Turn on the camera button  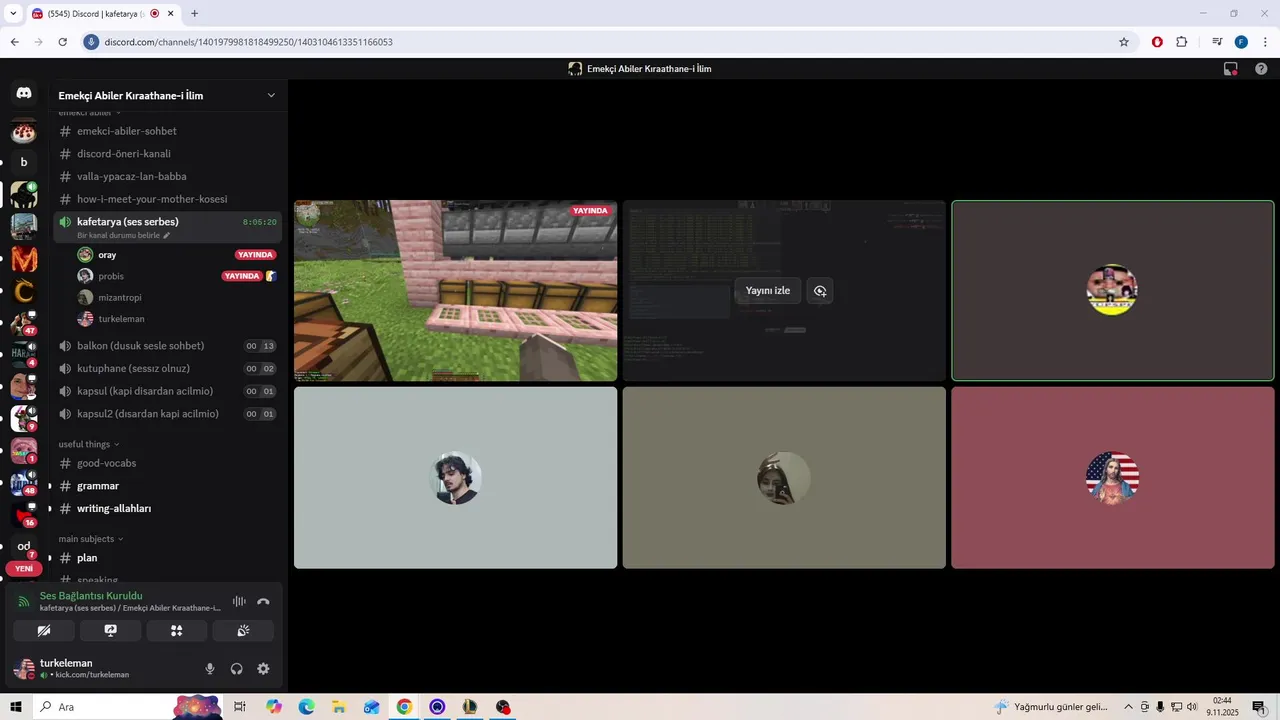(x=44, y=631)
